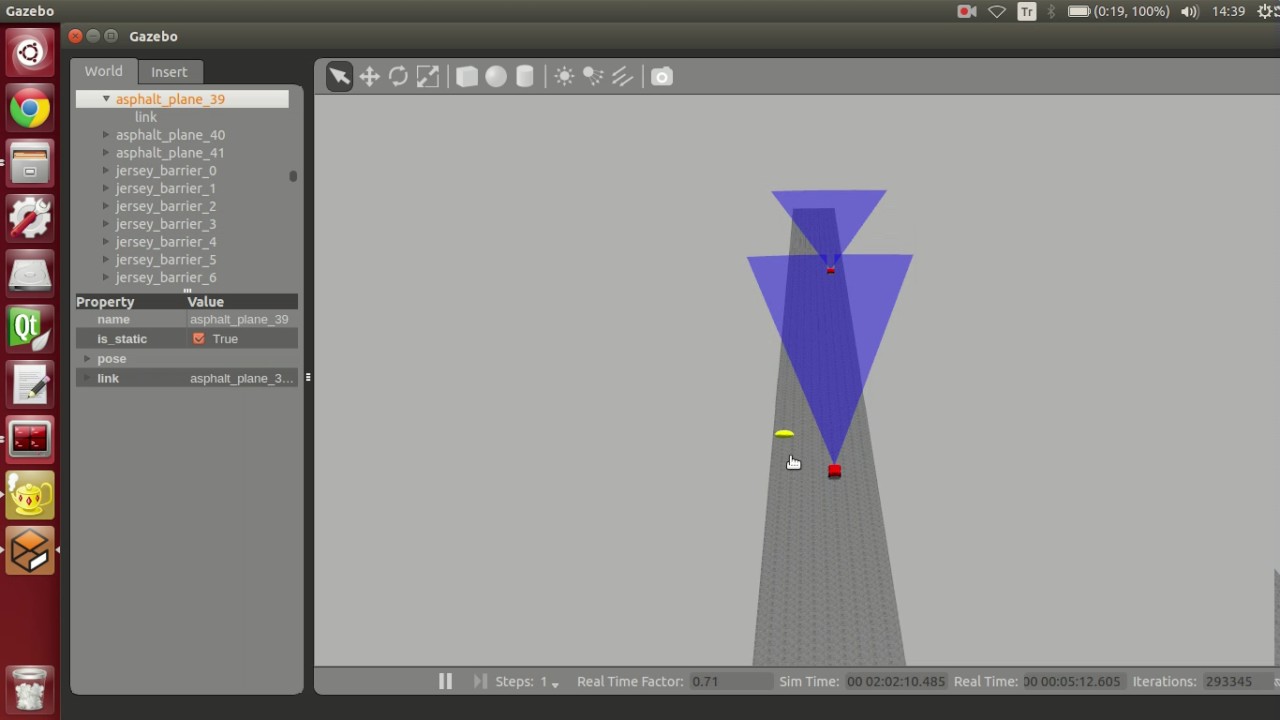Open the system volume indicator
Screen dimensions: 1280x720
[1189, 12]
